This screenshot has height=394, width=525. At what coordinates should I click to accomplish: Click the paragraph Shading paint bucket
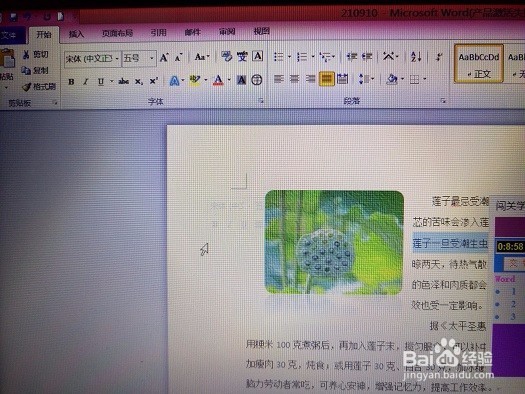pos(392,79)
